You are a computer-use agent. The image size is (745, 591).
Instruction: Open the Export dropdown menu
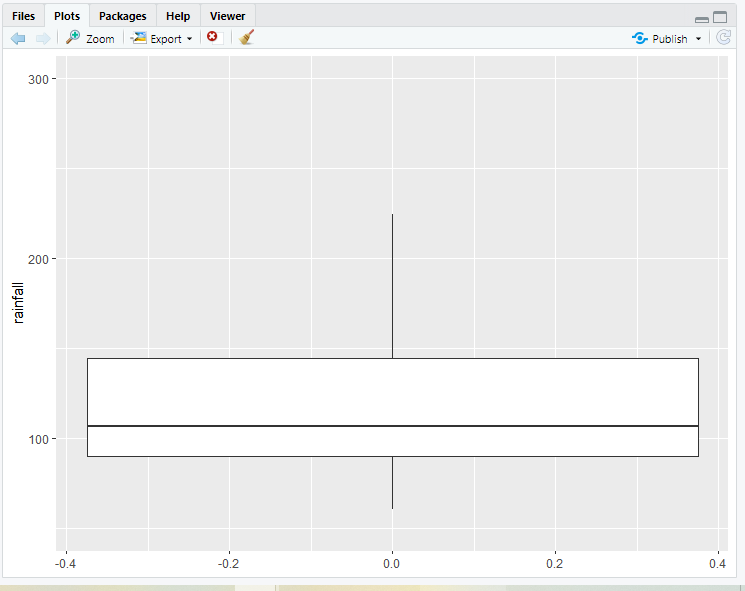[x=162, y=38]
